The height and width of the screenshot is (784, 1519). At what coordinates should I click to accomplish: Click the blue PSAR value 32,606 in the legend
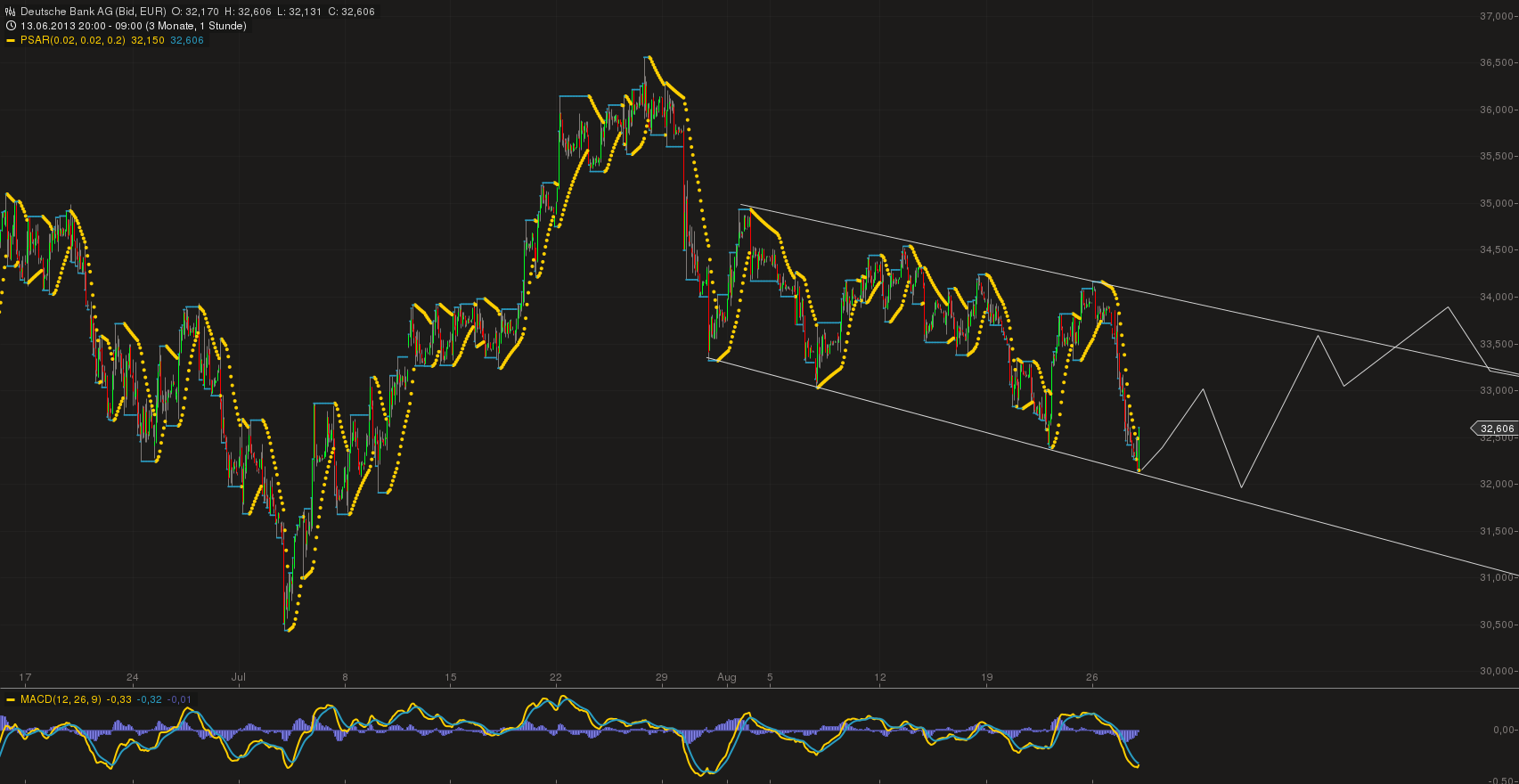[187, 40]
